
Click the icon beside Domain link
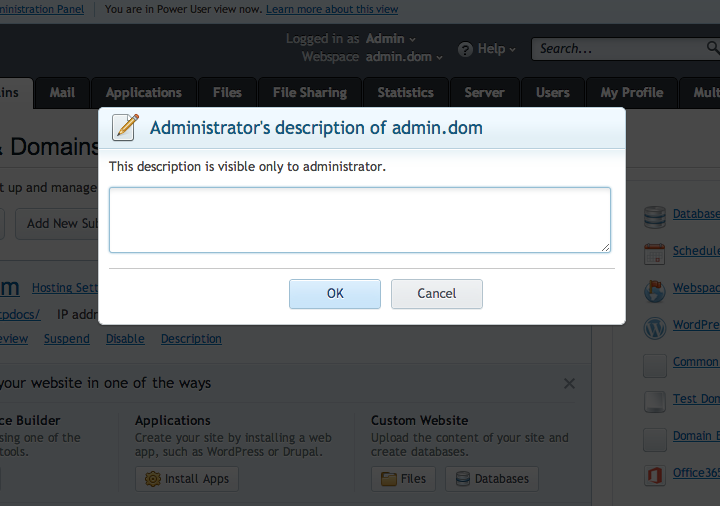click(x=655, y=439)
